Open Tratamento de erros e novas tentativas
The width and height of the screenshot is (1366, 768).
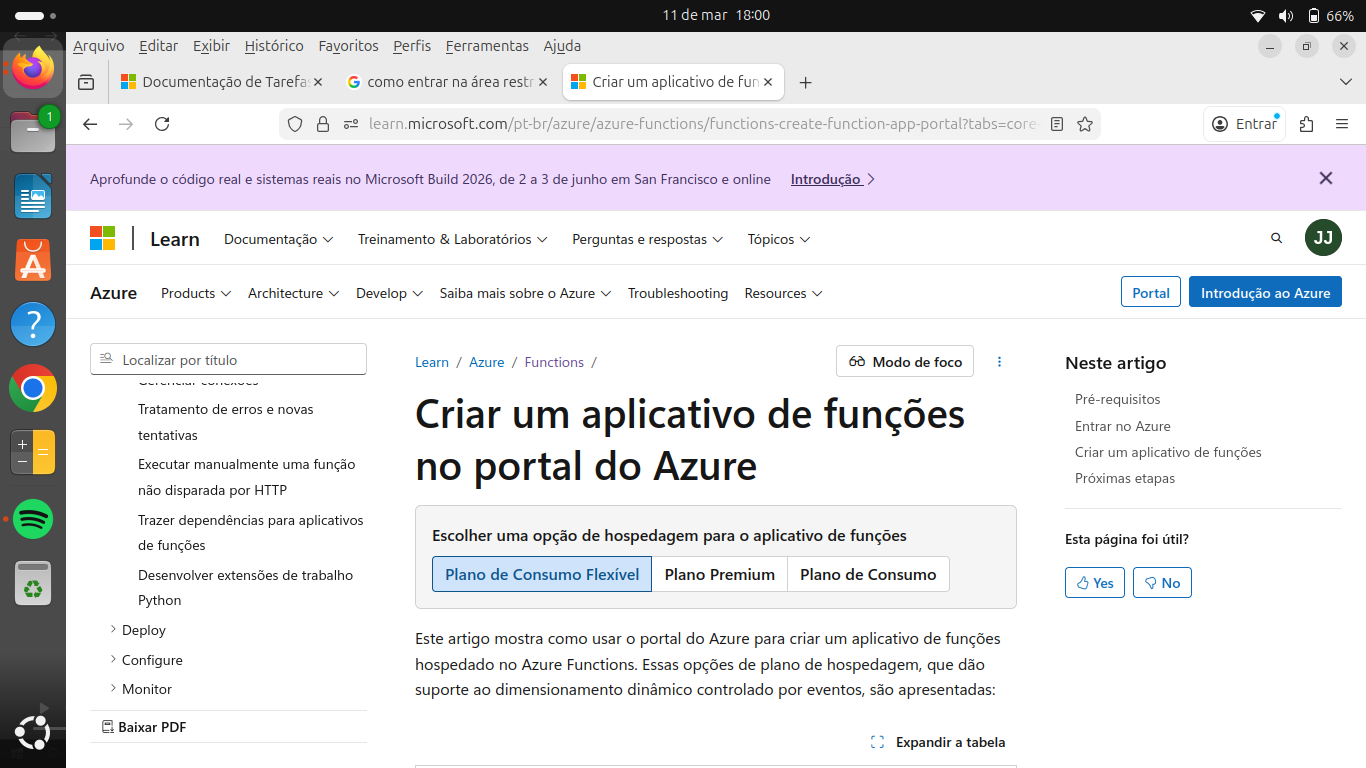coord(226,422)
